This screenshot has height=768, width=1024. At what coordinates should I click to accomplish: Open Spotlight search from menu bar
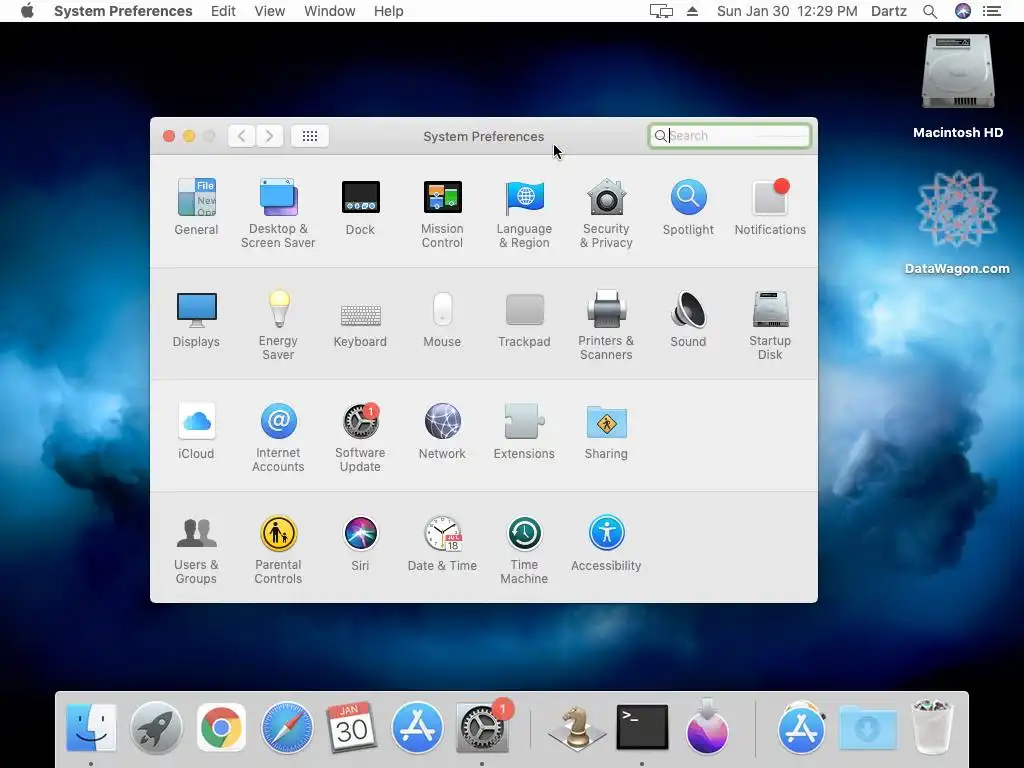coord(930,11)
